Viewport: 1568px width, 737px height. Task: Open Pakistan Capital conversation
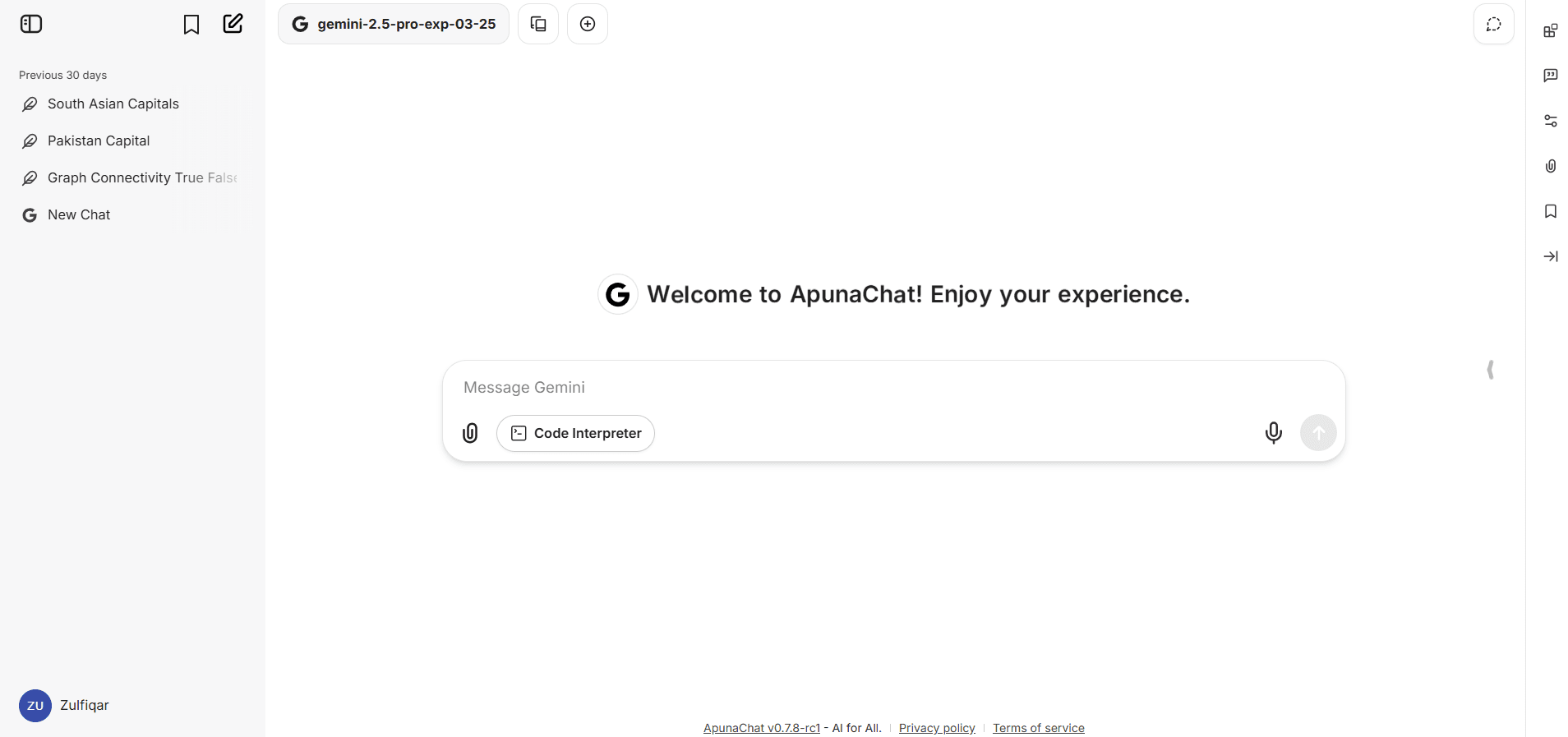[130, 140]
